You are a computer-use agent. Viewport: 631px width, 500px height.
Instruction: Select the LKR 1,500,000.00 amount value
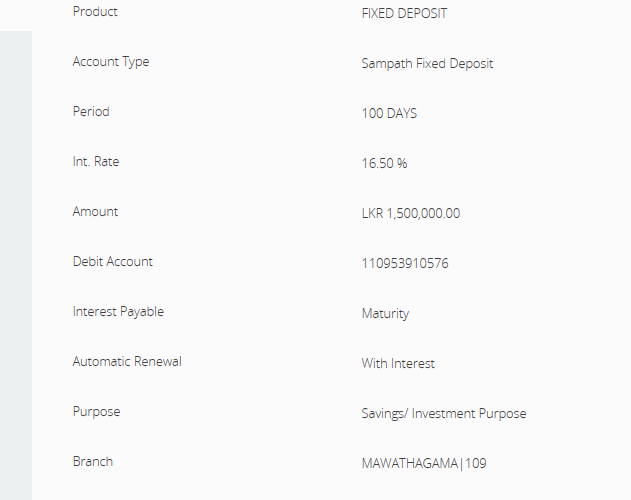pos(411,214)
